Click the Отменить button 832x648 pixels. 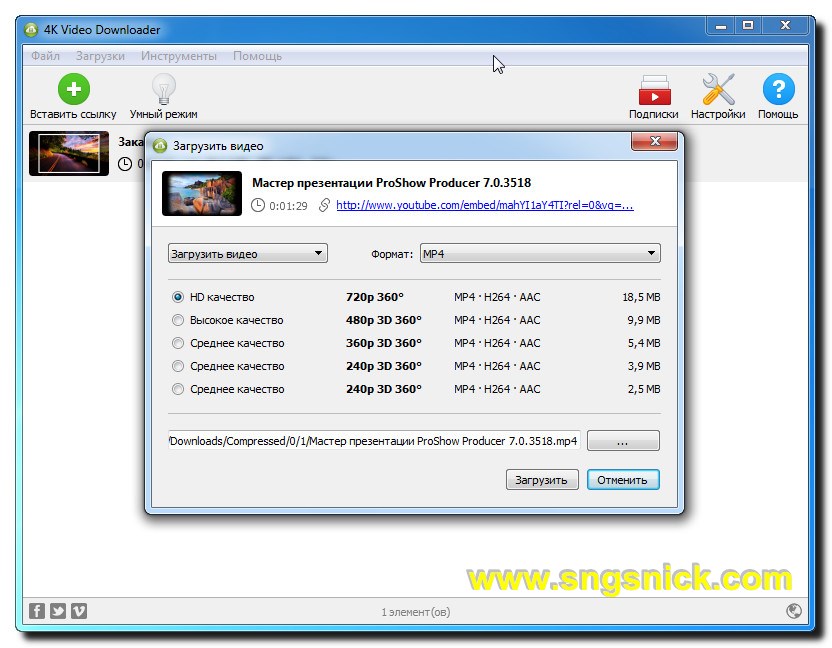click(x=623, y=480)
